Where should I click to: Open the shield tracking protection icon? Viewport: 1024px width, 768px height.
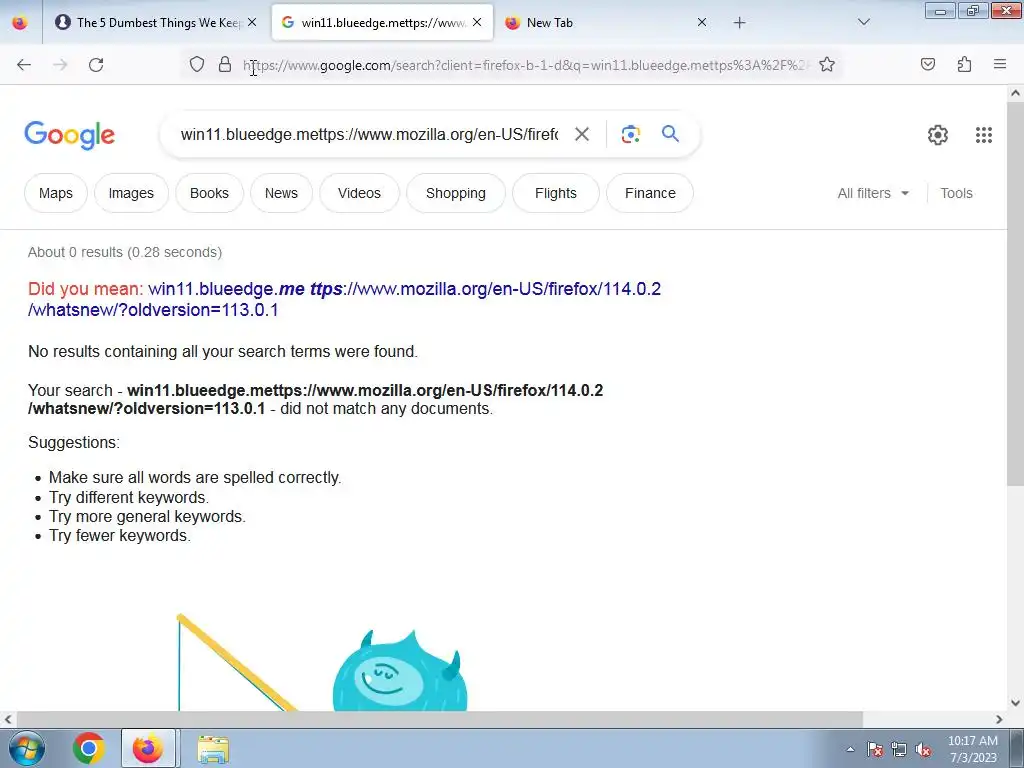197,64
